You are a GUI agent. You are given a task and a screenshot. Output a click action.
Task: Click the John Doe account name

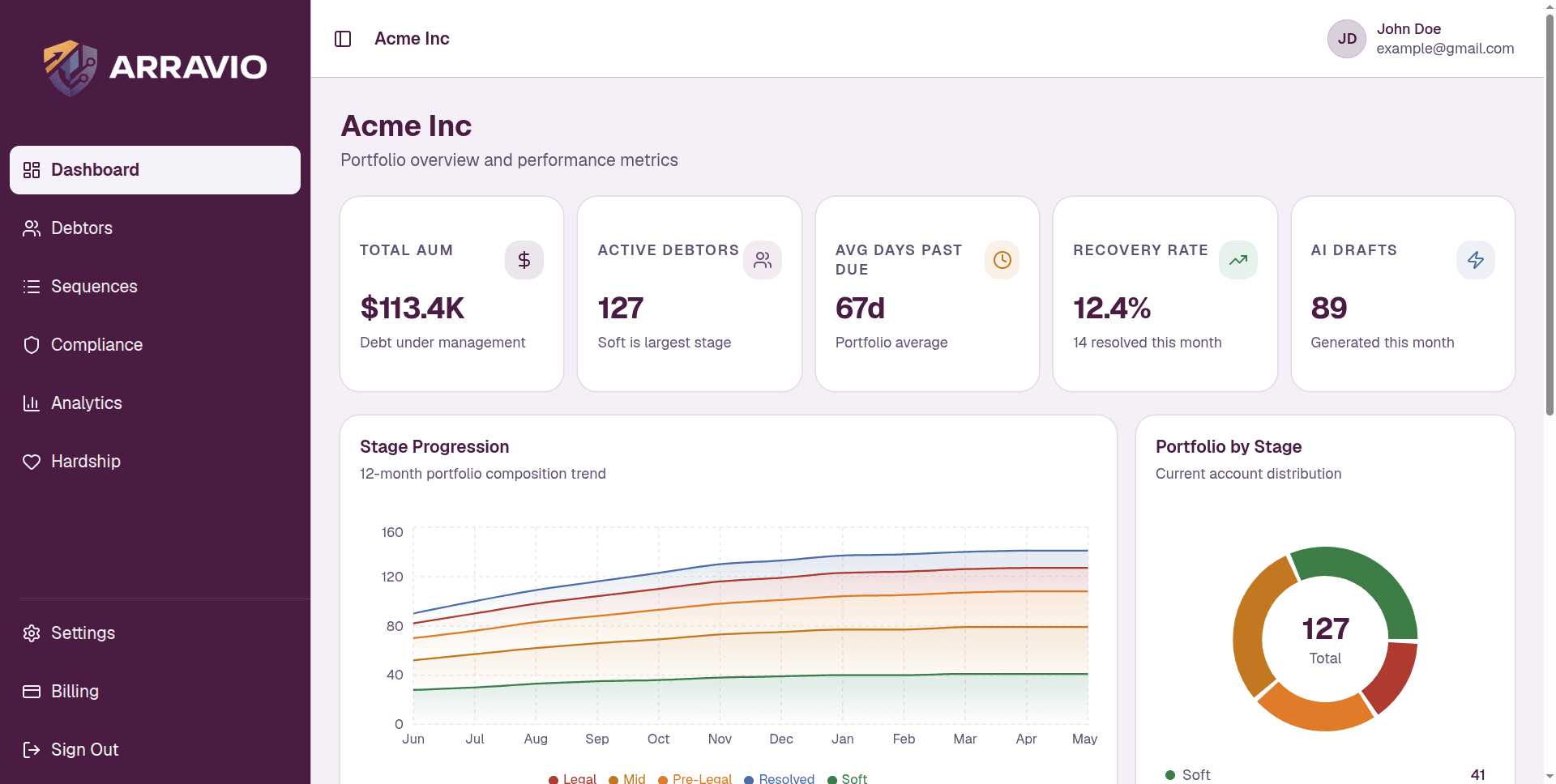pos(1409,29)
